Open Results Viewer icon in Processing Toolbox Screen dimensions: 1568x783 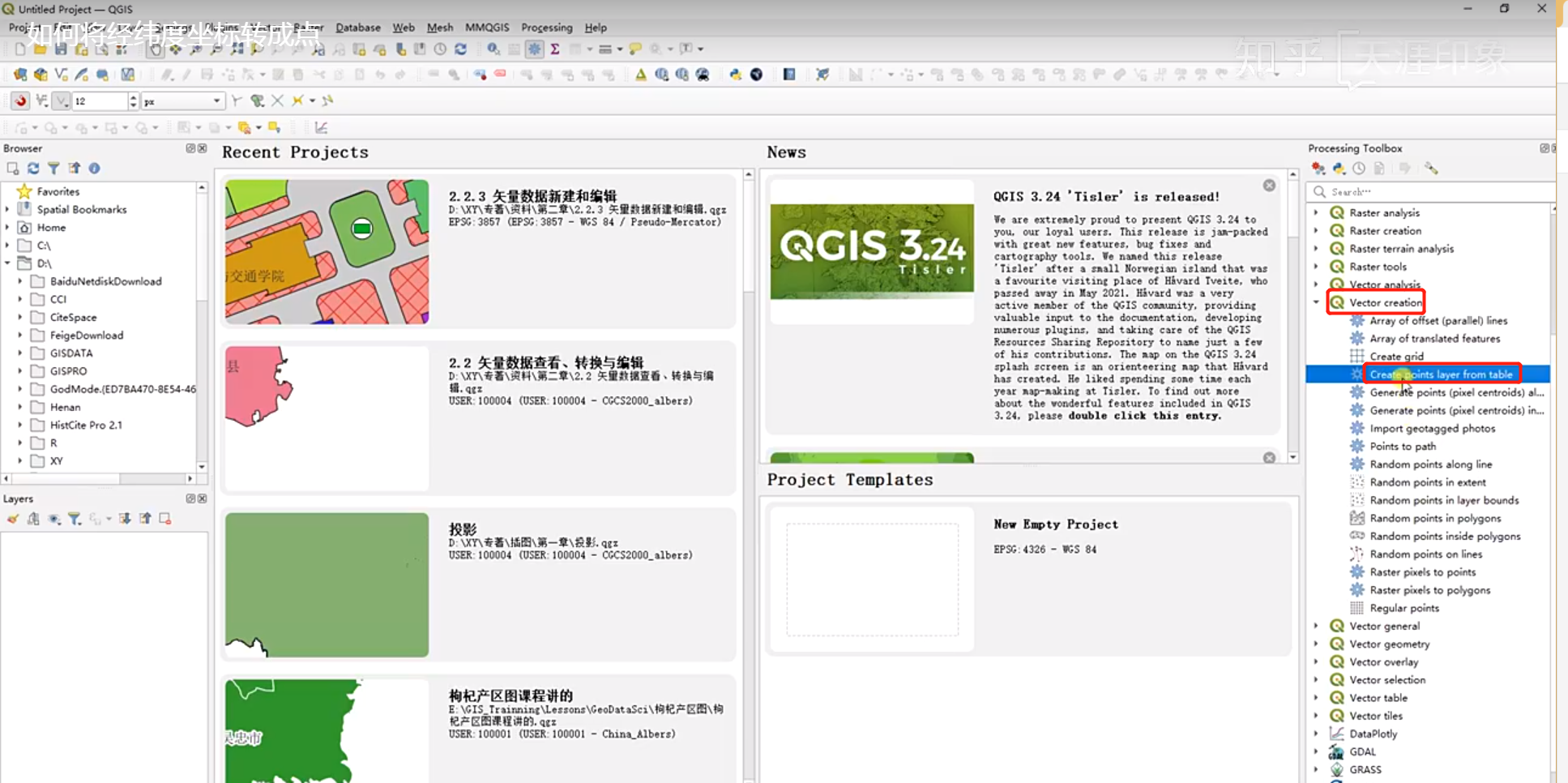(x=1379, y=169)
